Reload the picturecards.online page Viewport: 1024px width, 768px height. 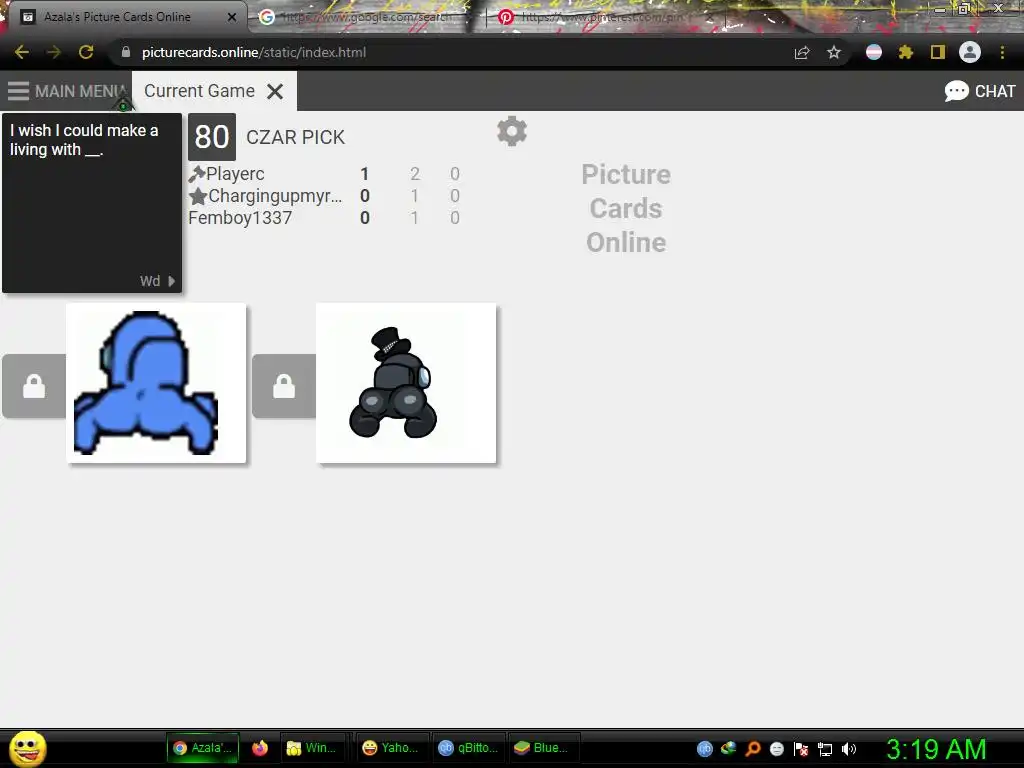pyautogui.click(x=86, y=52)
